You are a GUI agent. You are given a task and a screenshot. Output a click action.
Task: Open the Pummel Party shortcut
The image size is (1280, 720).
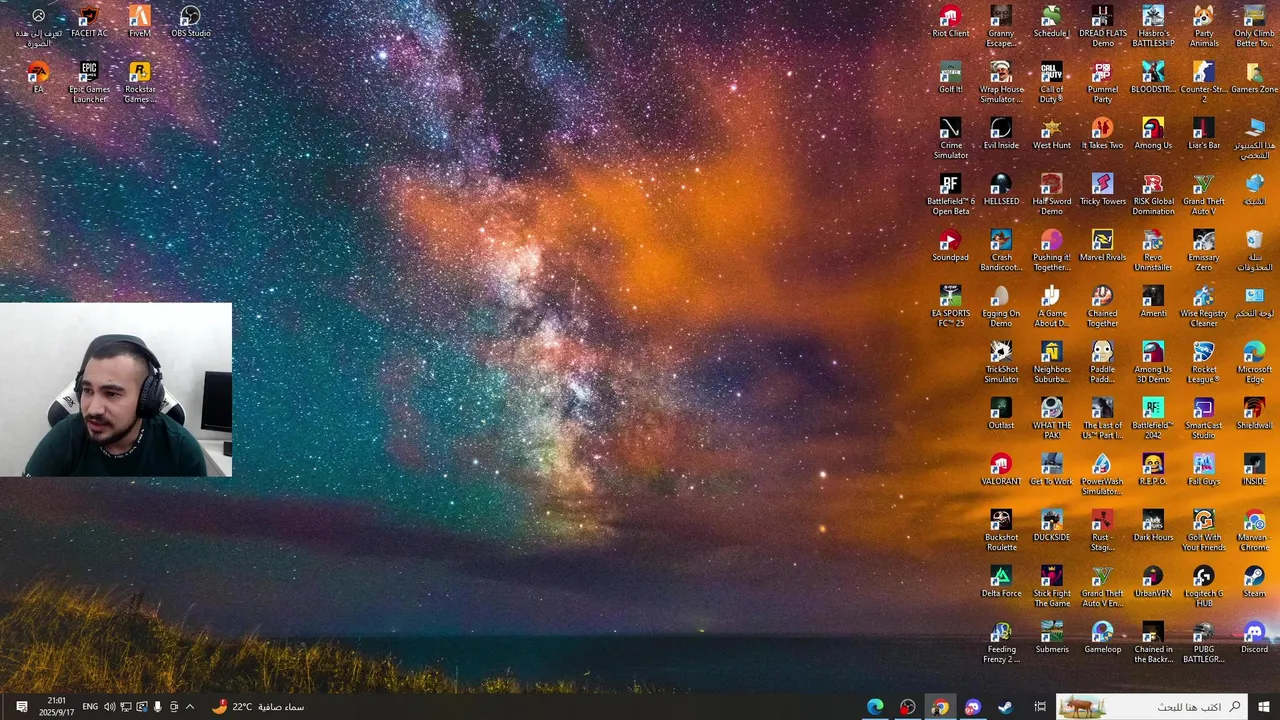pyautogui.click(x=1102, y=82)
